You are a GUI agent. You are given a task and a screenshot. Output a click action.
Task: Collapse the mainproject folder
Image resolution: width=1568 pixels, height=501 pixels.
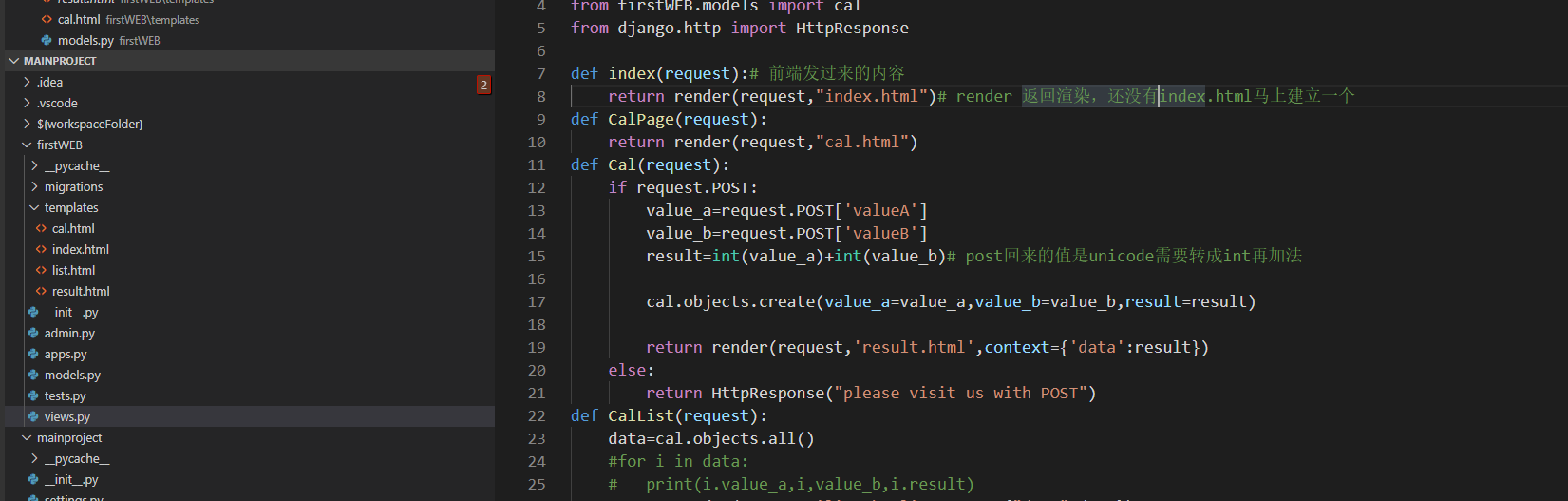[x=249, y=438]
